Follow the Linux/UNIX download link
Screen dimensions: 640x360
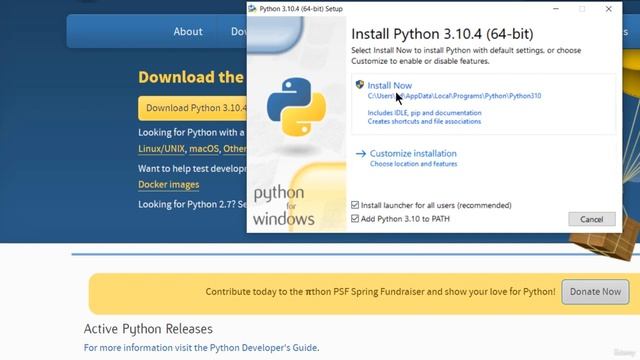tap(161, 149)
